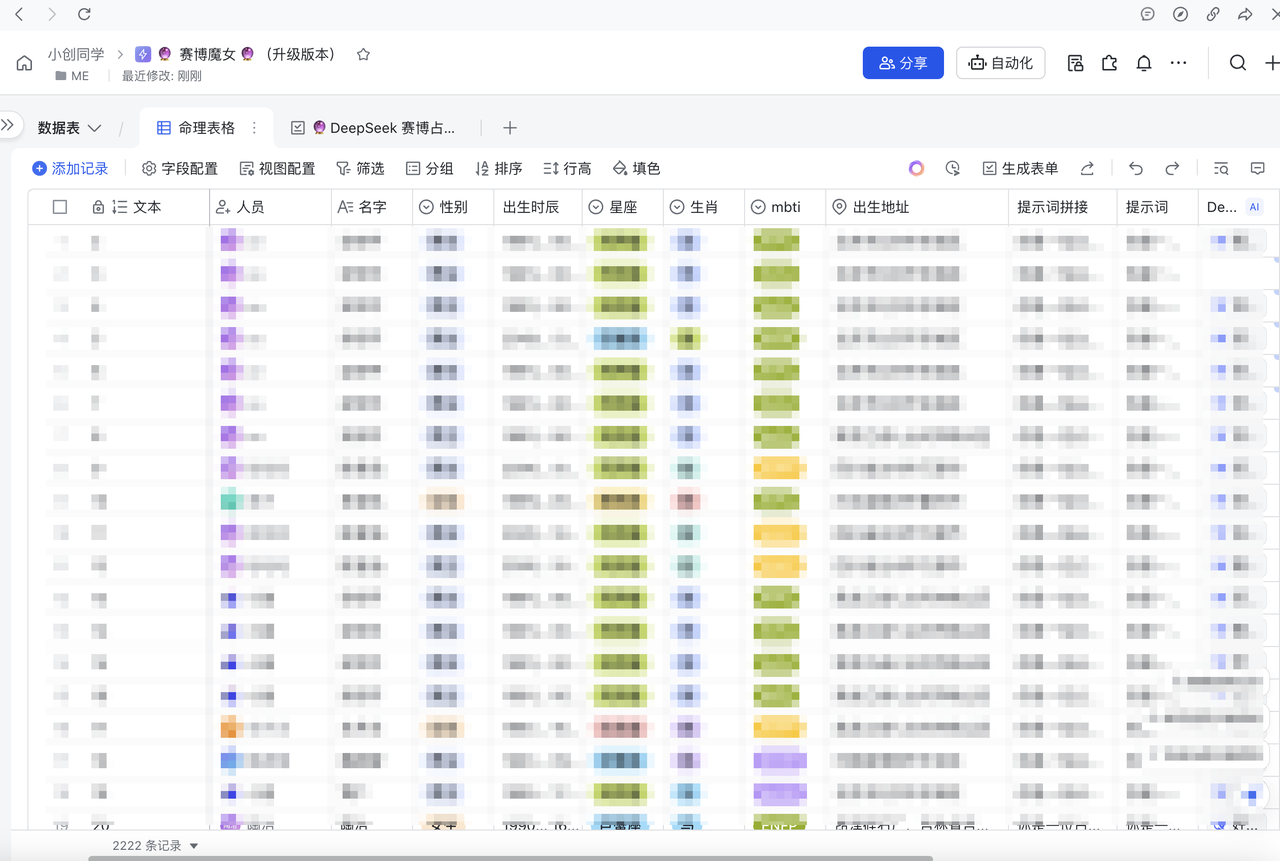1280x861 pixels.
Task: Go to home via the house icon
Action: [x=25, y=63]
